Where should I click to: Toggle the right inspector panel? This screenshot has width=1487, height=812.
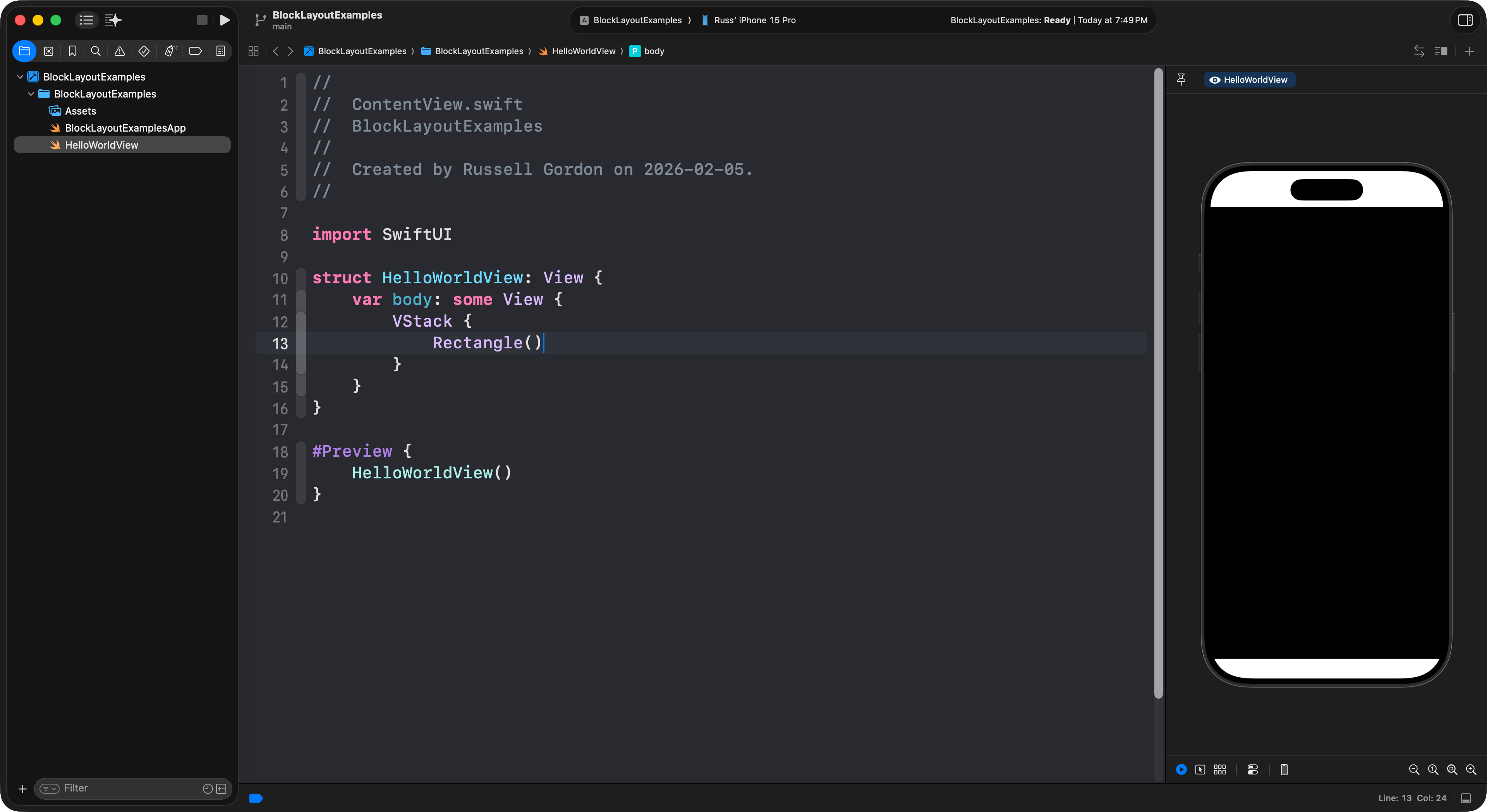click(1465, 20)
